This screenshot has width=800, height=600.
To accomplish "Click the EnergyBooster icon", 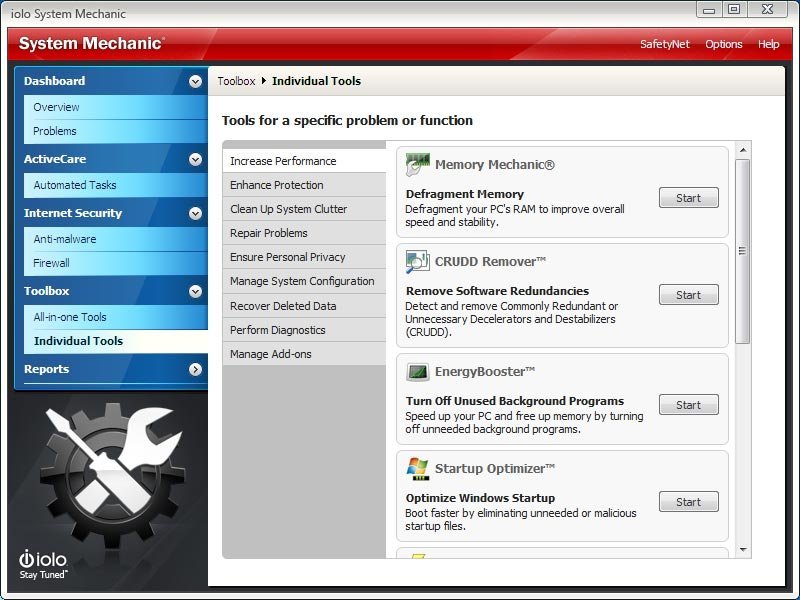I will pyautogui.click(x=418, y=372).
